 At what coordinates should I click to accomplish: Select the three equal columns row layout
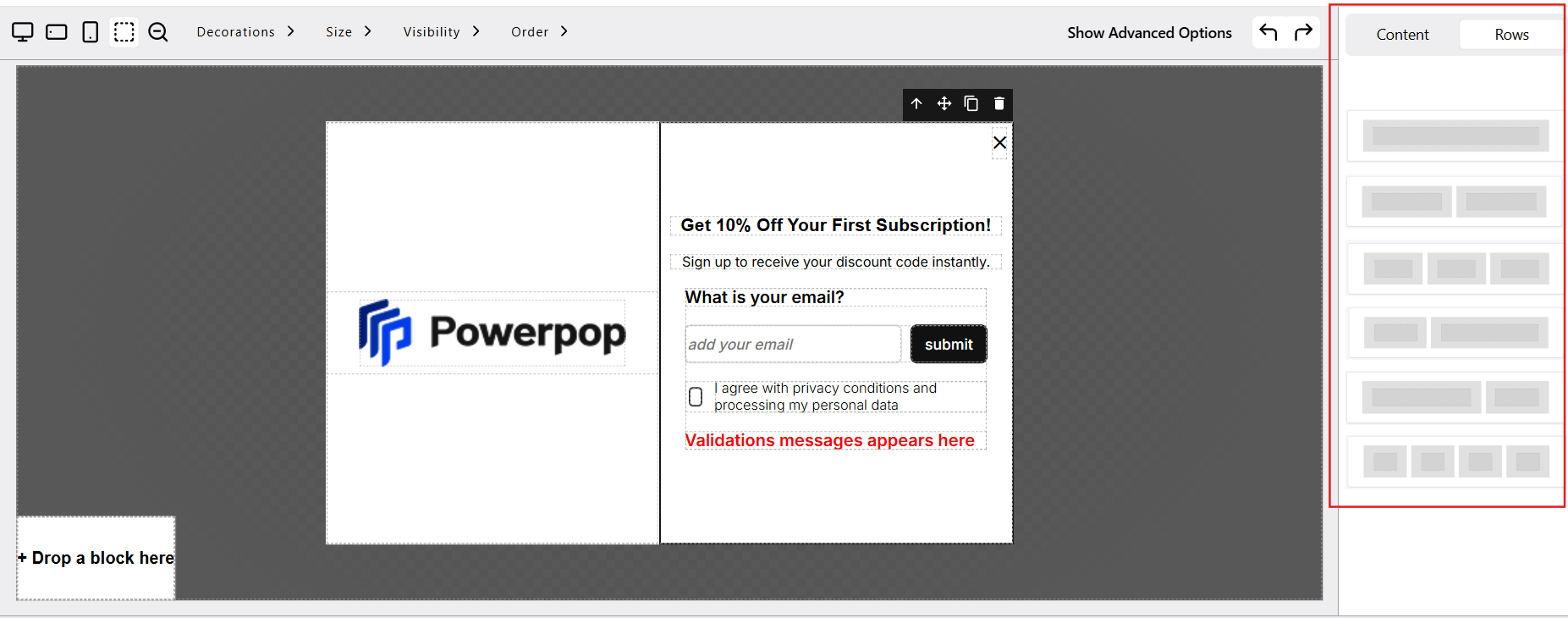(1455, 268)
